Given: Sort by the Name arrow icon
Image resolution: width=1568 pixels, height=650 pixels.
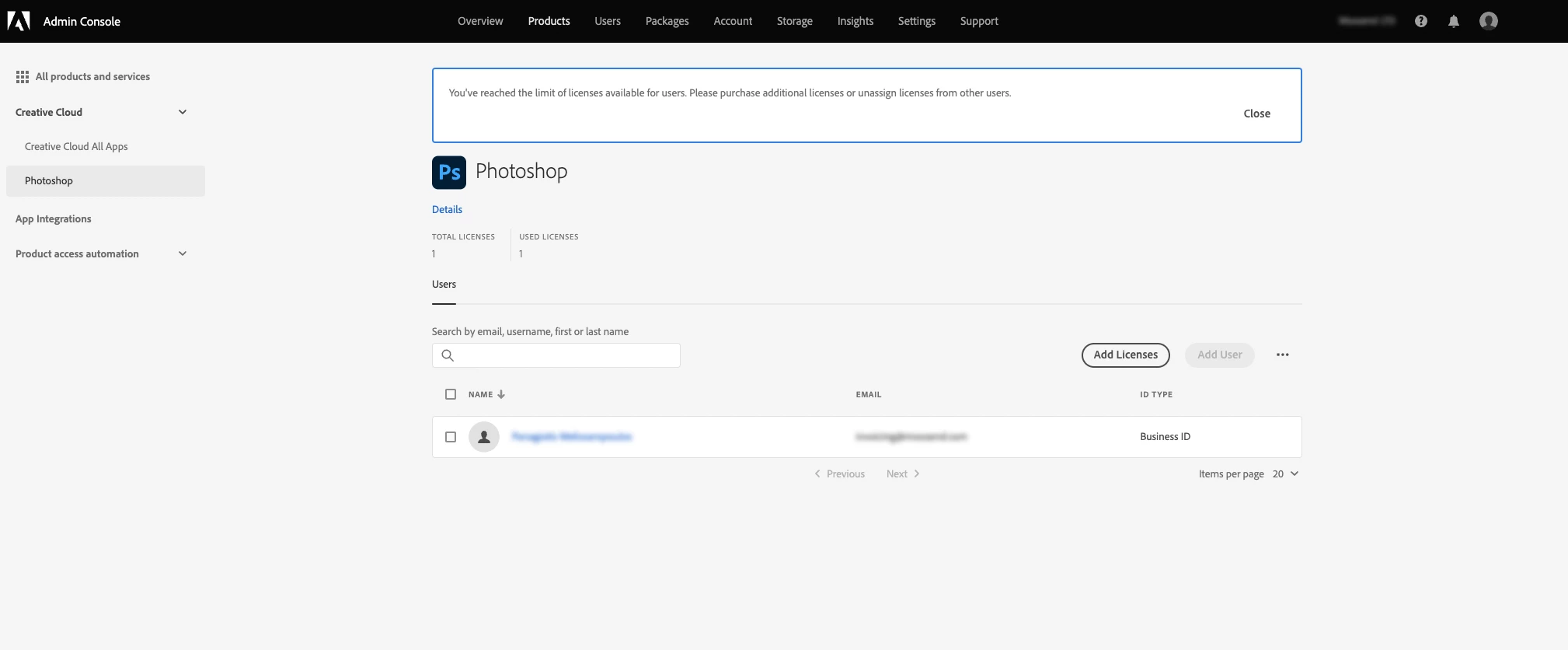Looking at the screenshot, I should point(501,394).
